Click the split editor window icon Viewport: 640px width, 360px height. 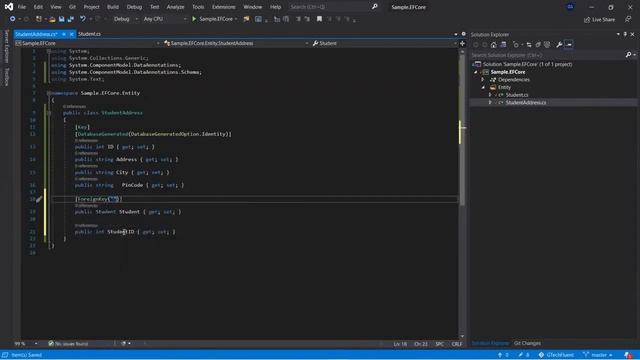click(462, 43)
